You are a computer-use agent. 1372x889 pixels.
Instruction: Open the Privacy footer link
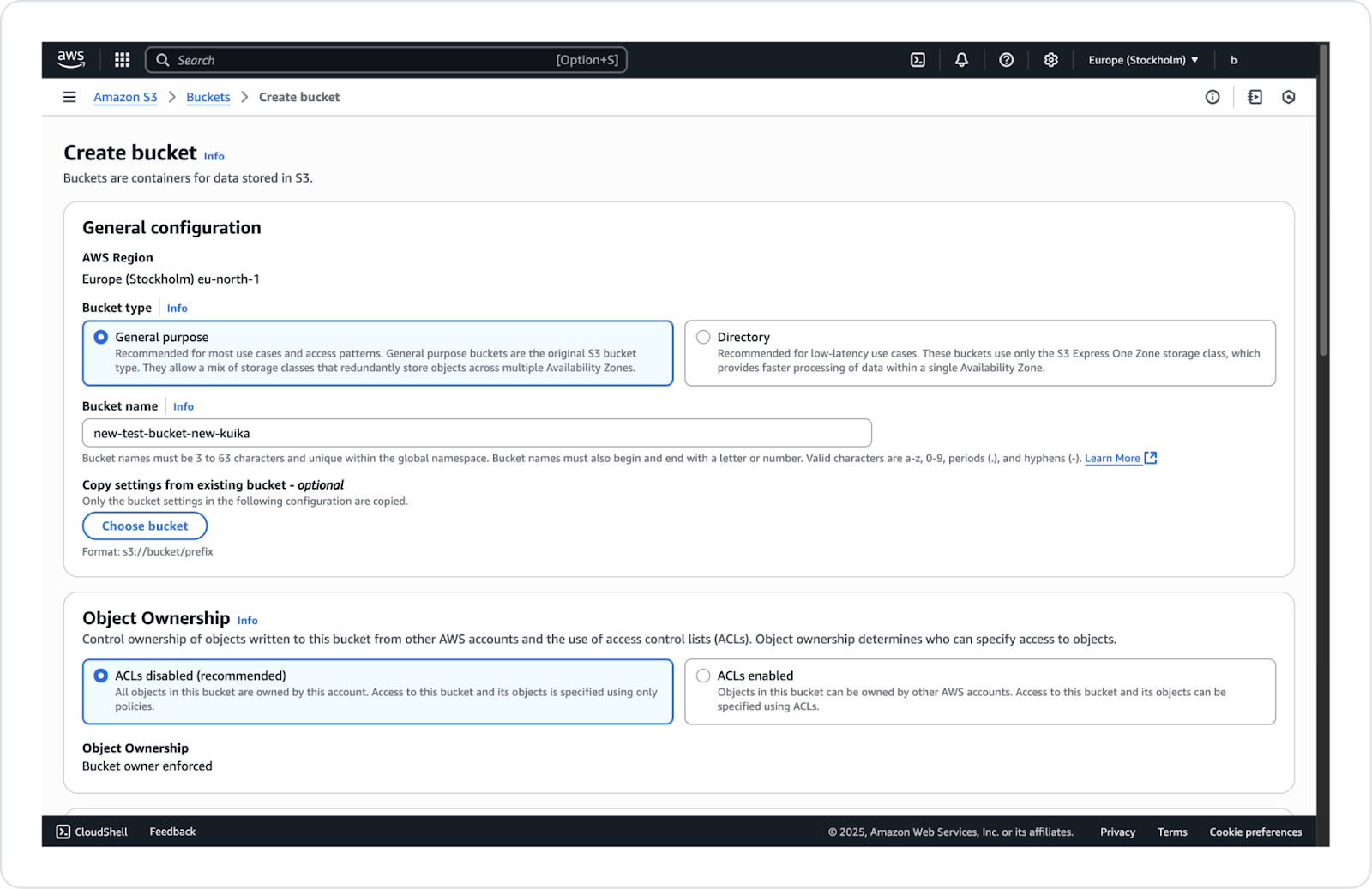(1117, 832)
